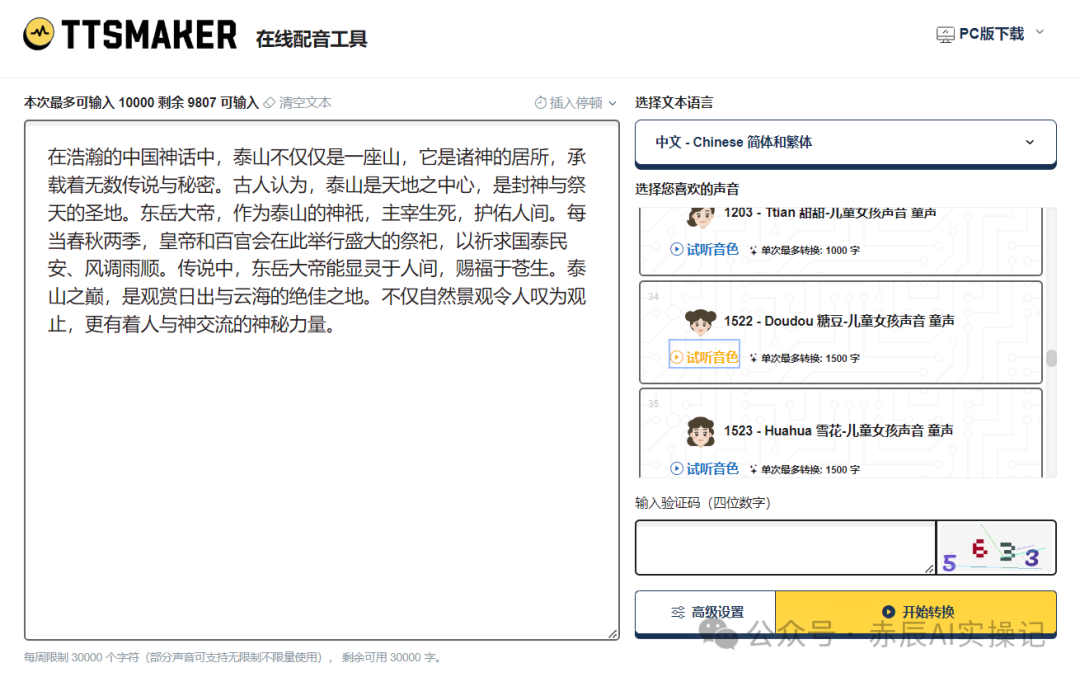1080x677 pixels.
Task: Play 试听音色 for voice 1522 Doudou
Action: [704, 357]
